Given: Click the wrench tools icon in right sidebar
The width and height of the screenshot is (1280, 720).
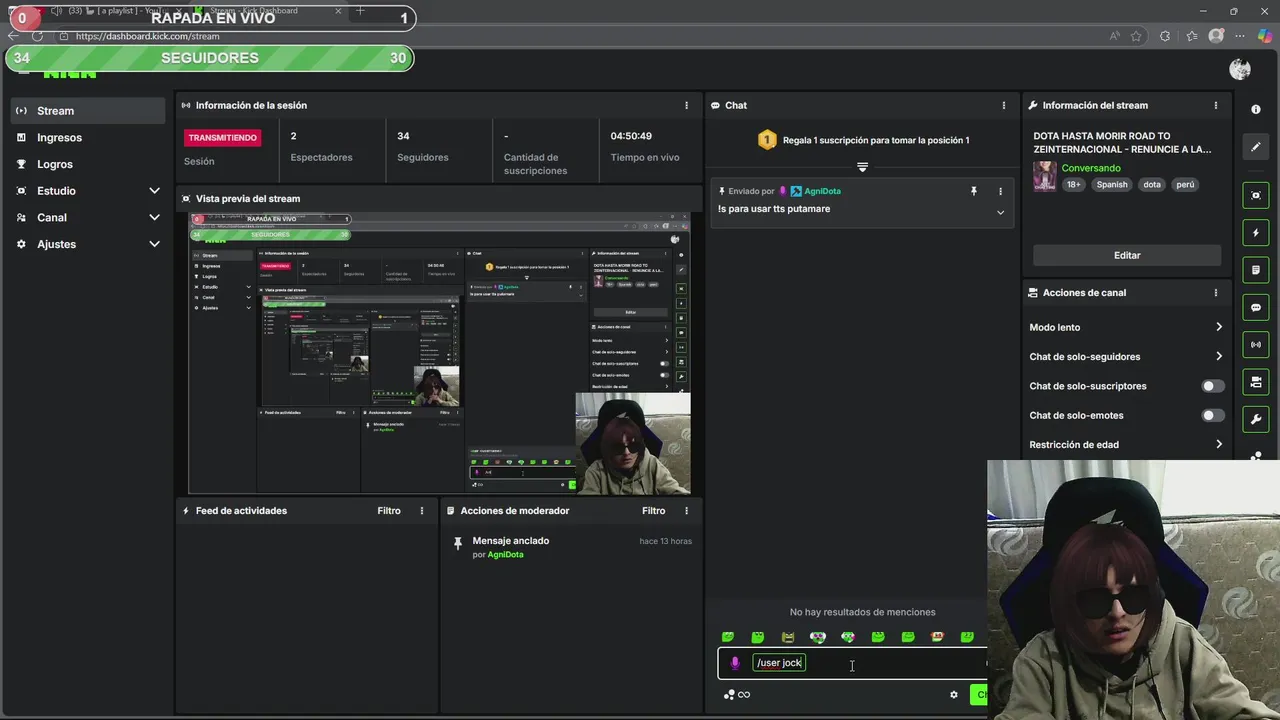Looking at the screenshot, I should point(1256,419).
